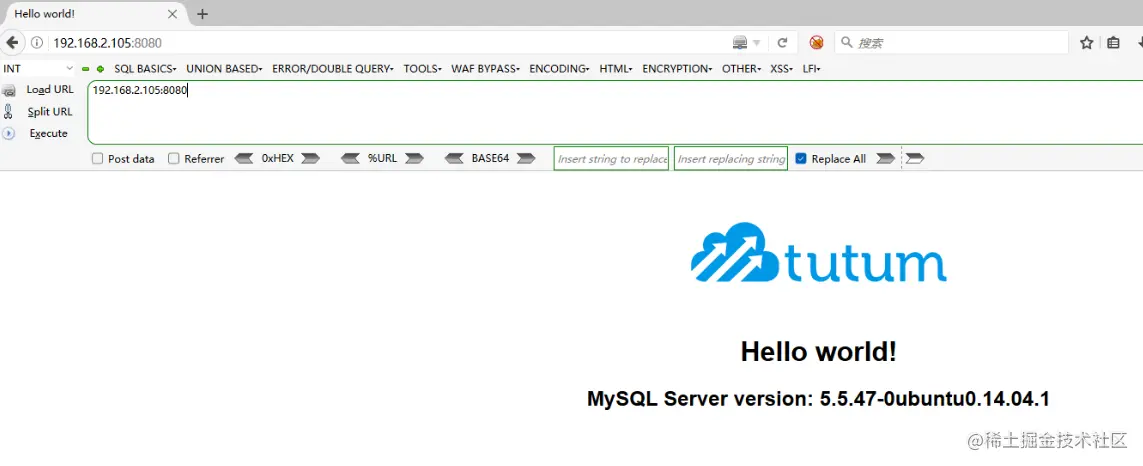Screen dimensions: 1143x466
Task: Click gray arrow next to Replace All
Action: pyautogui.click(x=885, y=158)
